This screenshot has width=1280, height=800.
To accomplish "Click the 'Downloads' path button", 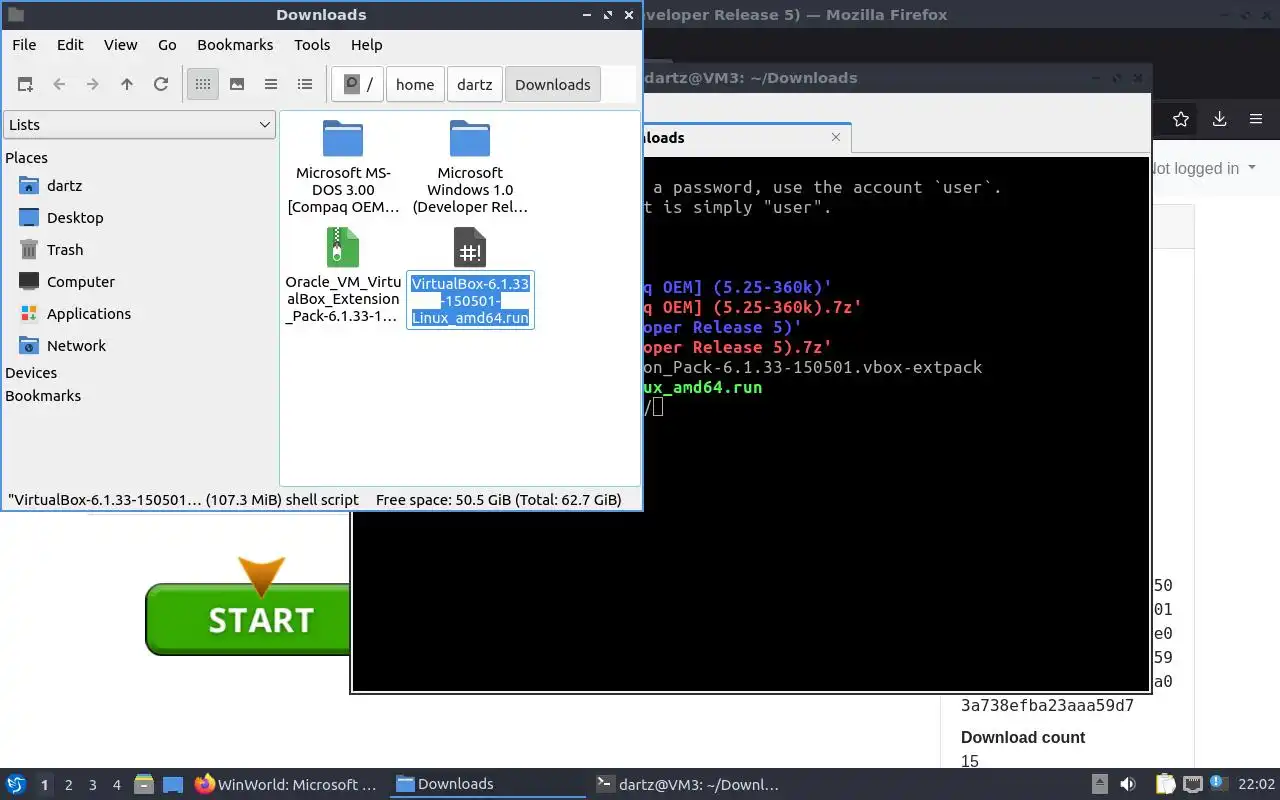I will (553, 85).
